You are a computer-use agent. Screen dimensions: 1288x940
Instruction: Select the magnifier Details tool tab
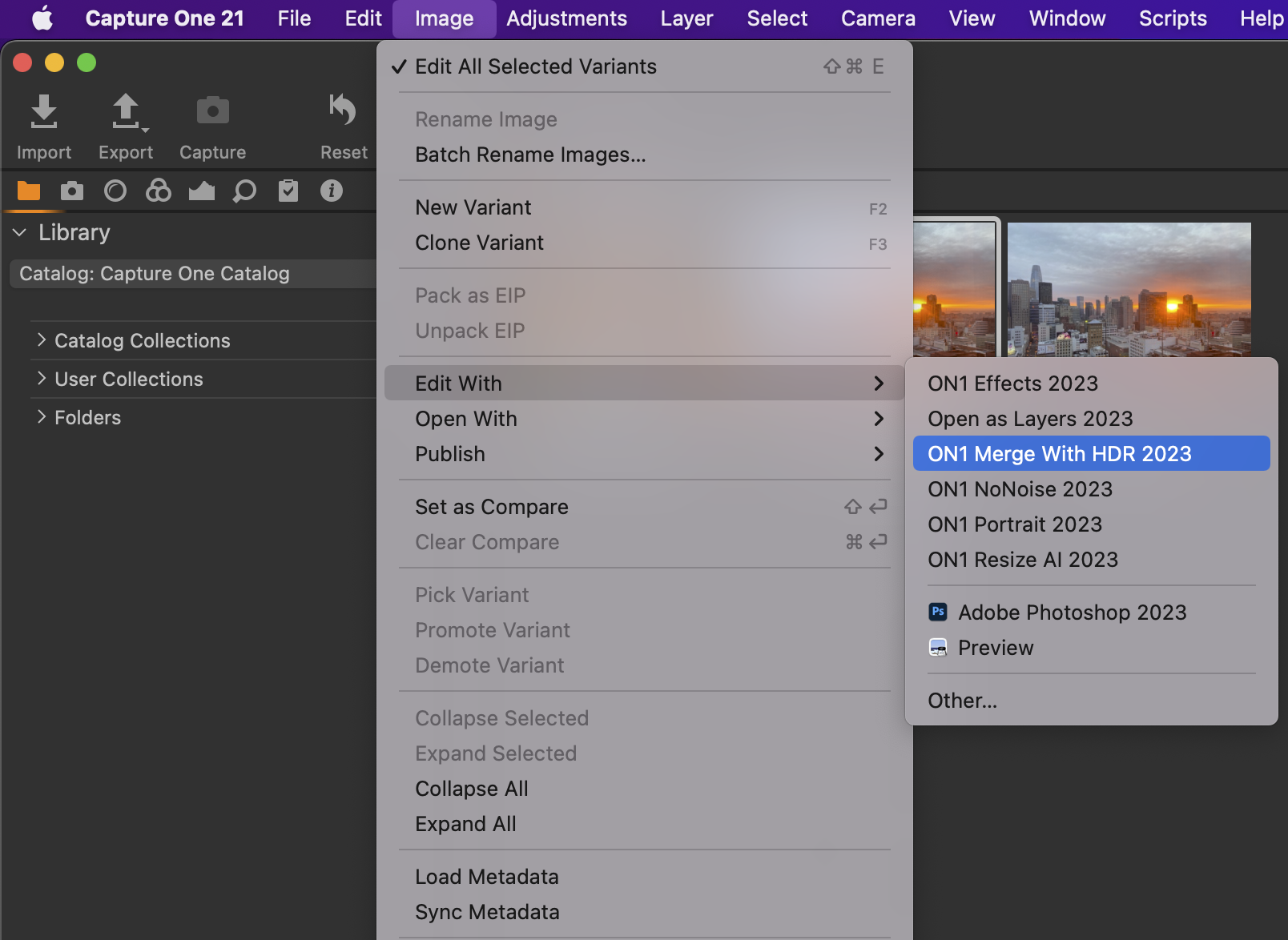pos(244,191)
